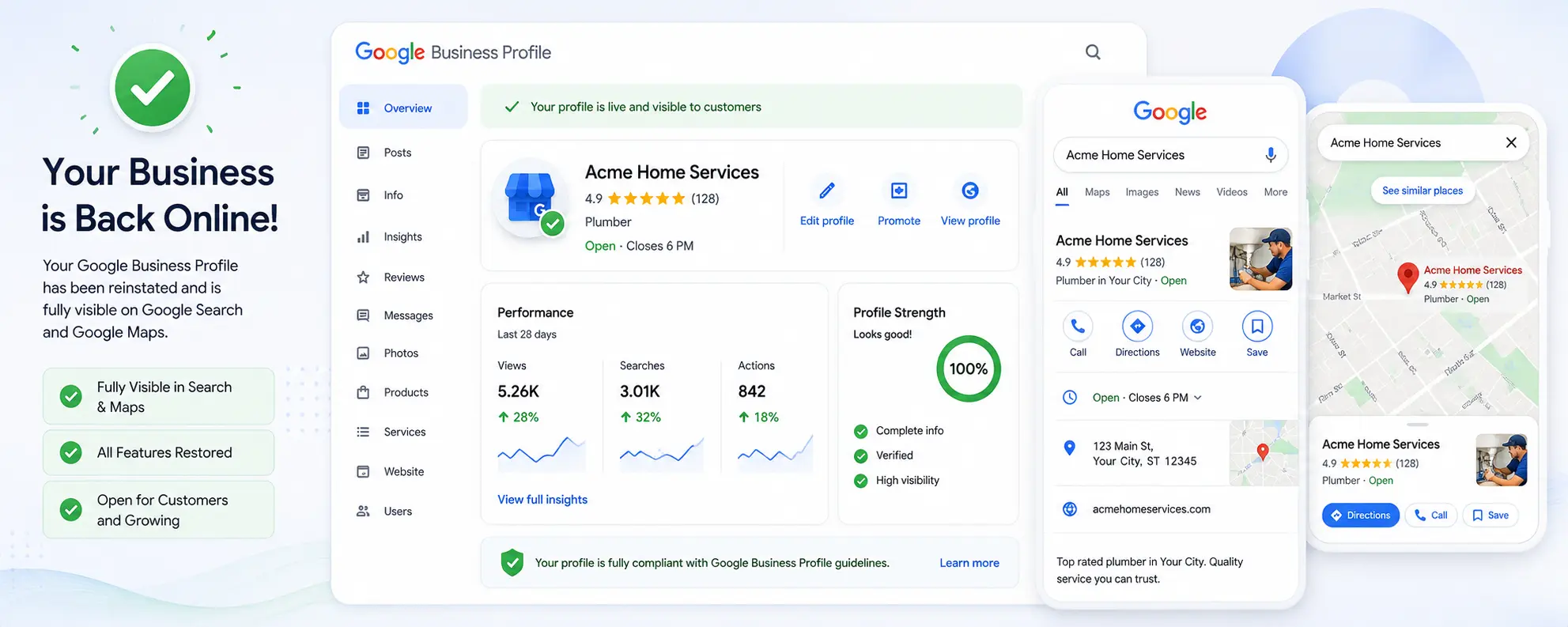Click the 100% profile strength ring
This screenshot has width=1568, height=627.
point(969,369)
